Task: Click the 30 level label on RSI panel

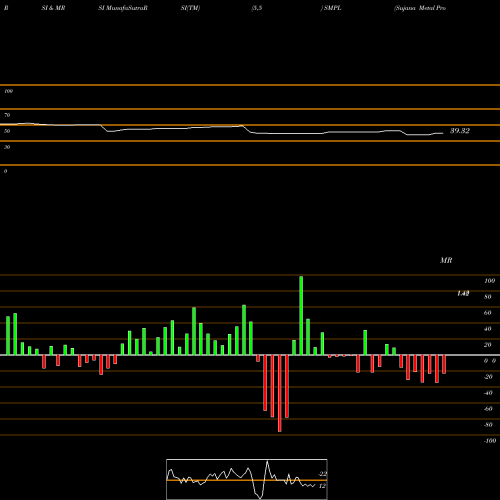Action: tap(7, 147)
